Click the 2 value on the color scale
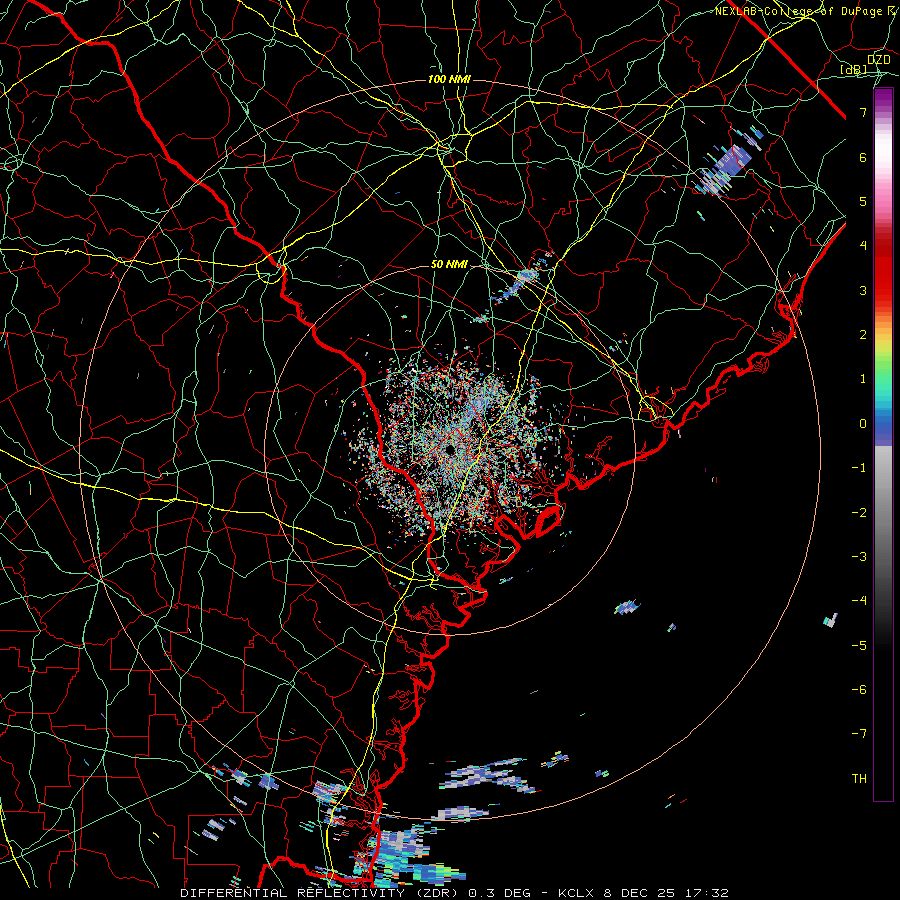The height and width of the screenshot is (900, 900). coord(863,335)
